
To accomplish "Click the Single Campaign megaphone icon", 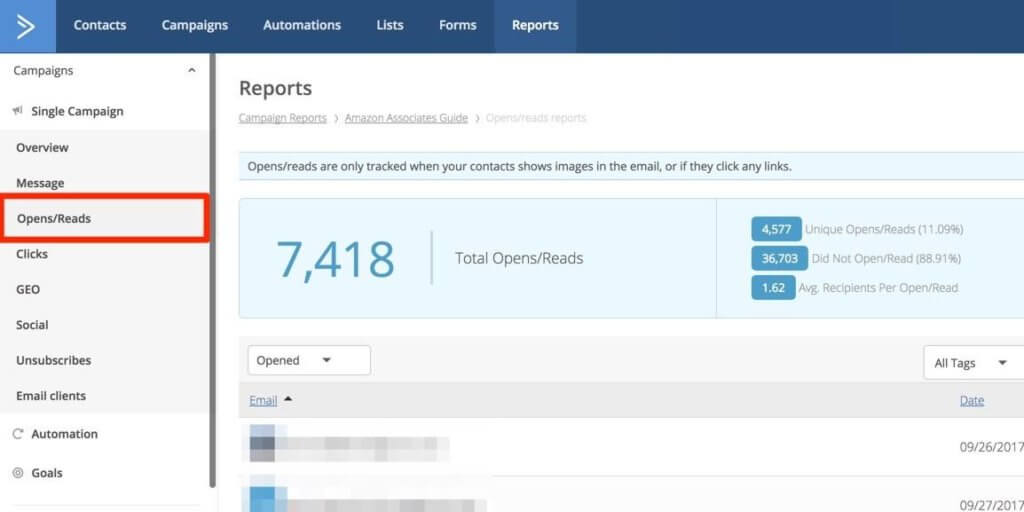I will 18,111.
